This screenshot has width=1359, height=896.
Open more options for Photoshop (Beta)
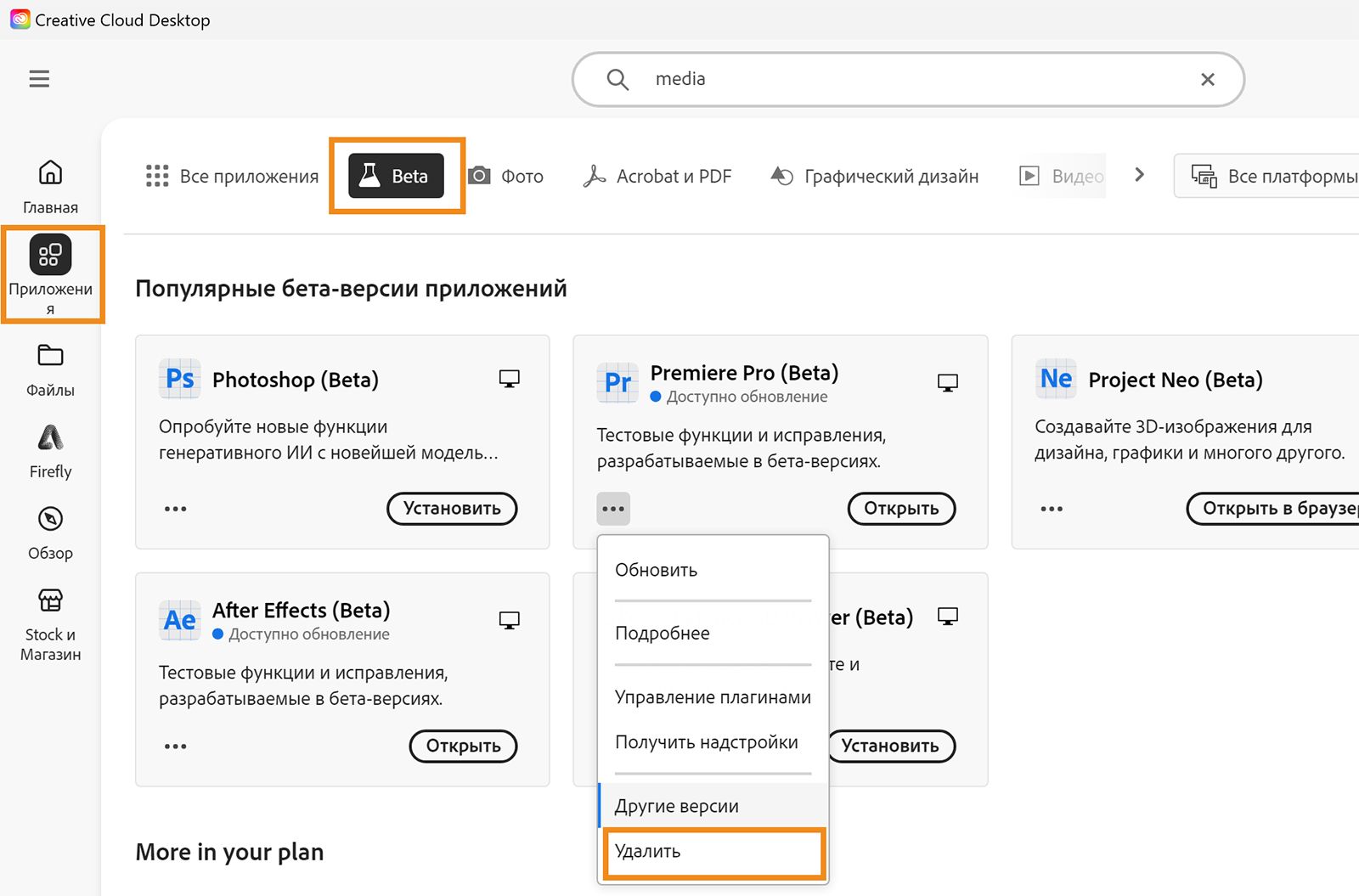point(175,509)
